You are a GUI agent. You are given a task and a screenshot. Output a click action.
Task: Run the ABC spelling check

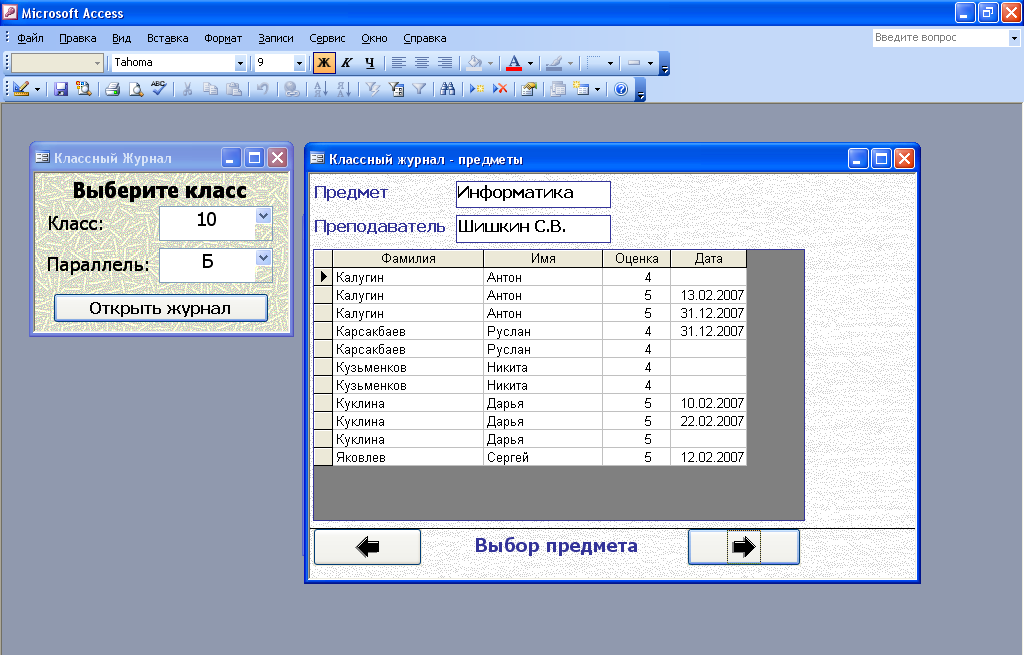pyautogui.click(x=159, y=89)
